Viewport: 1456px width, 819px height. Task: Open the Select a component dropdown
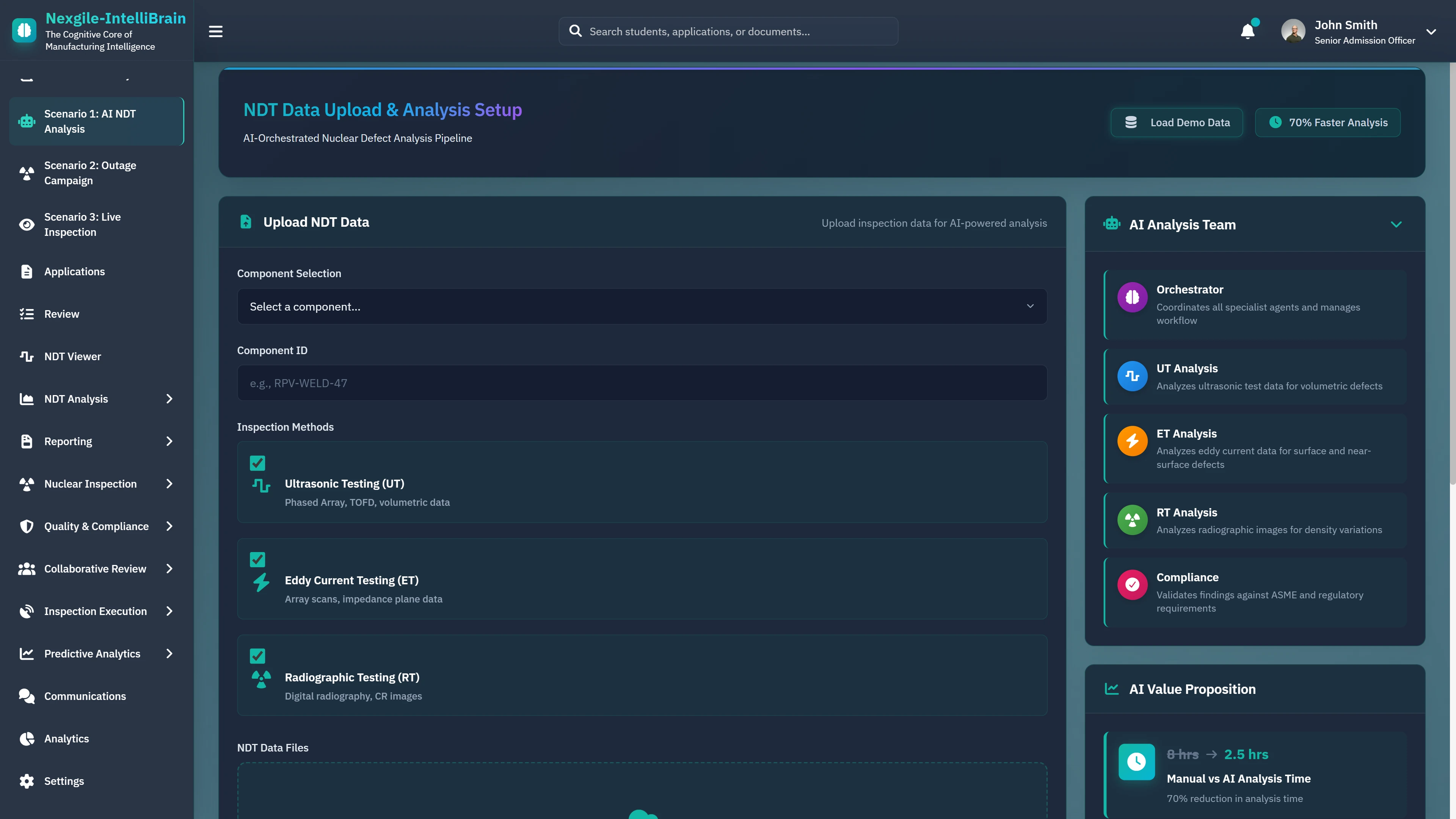pos(642,306)
